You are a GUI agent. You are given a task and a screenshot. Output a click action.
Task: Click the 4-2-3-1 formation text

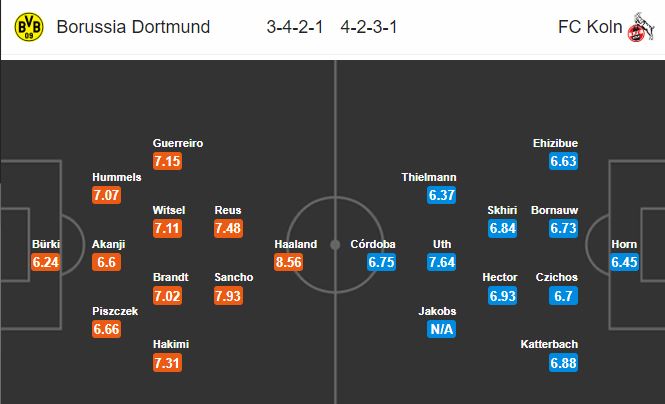tap(369, 27)
